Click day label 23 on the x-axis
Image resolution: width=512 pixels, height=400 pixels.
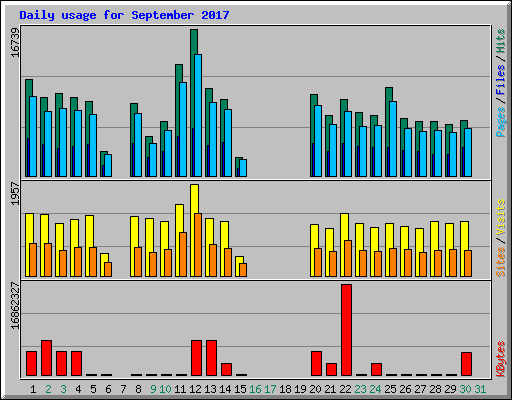point(360,389)
